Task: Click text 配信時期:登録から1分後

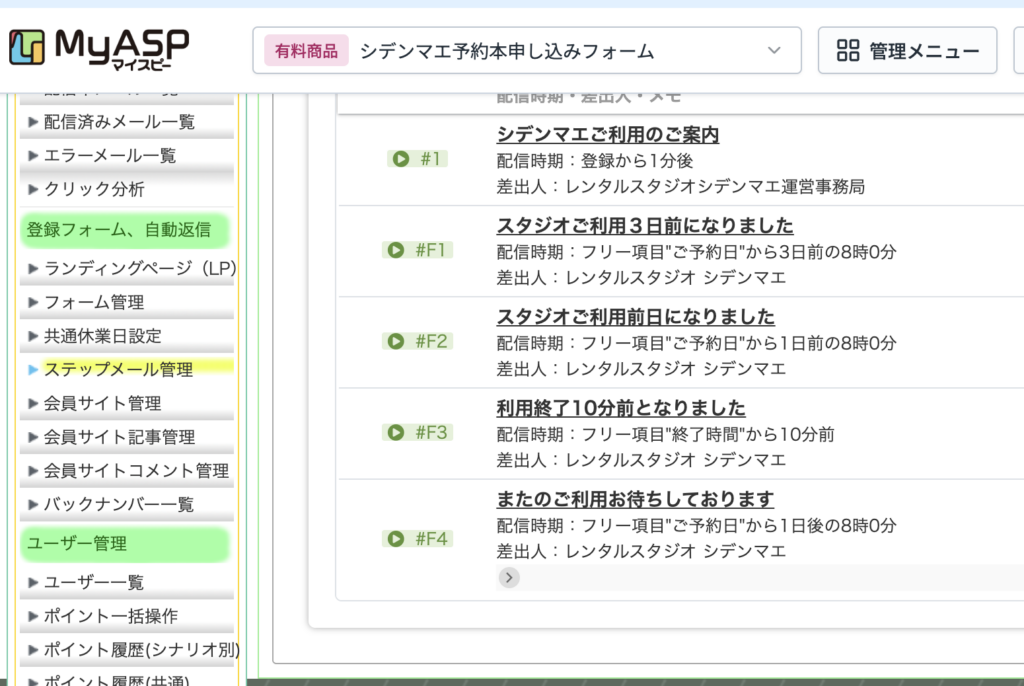Action: pyautogui.click(x=595, y=161)
